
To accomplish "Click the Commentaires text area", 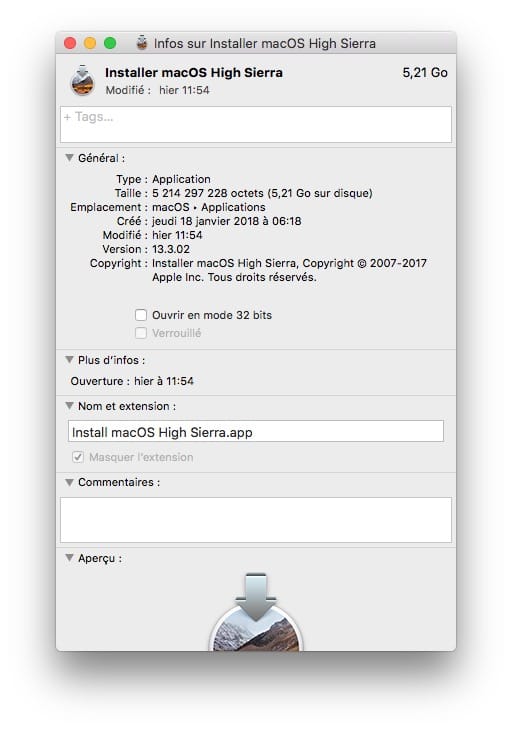I will click(256, 519).
